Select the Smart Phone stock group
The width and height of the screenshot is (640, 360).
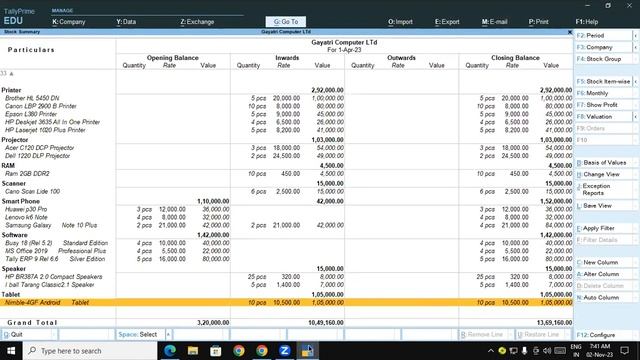pos(21,201)
